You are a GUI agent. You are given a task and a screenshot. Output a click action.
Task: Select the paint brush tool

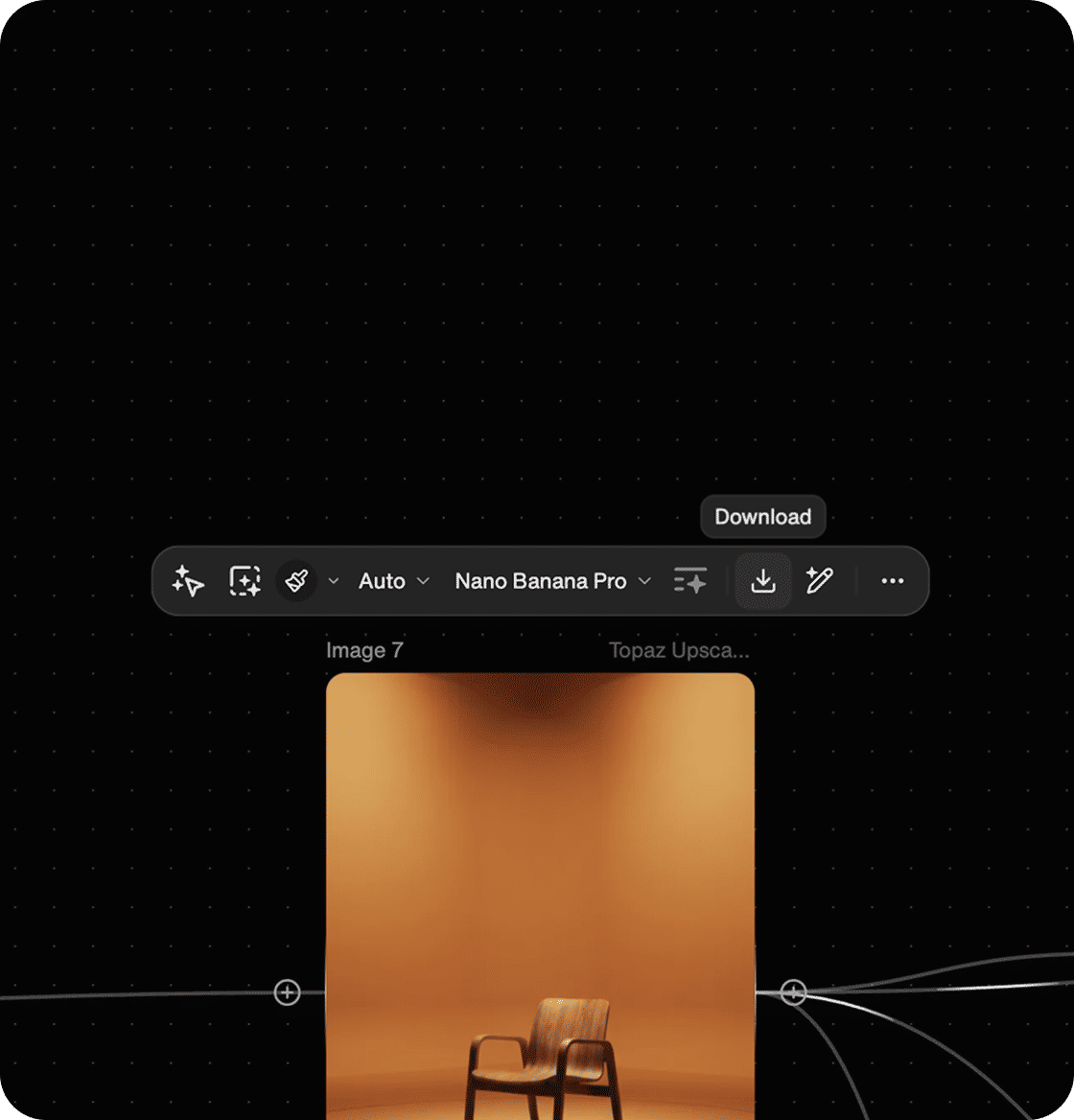(296, 581)
